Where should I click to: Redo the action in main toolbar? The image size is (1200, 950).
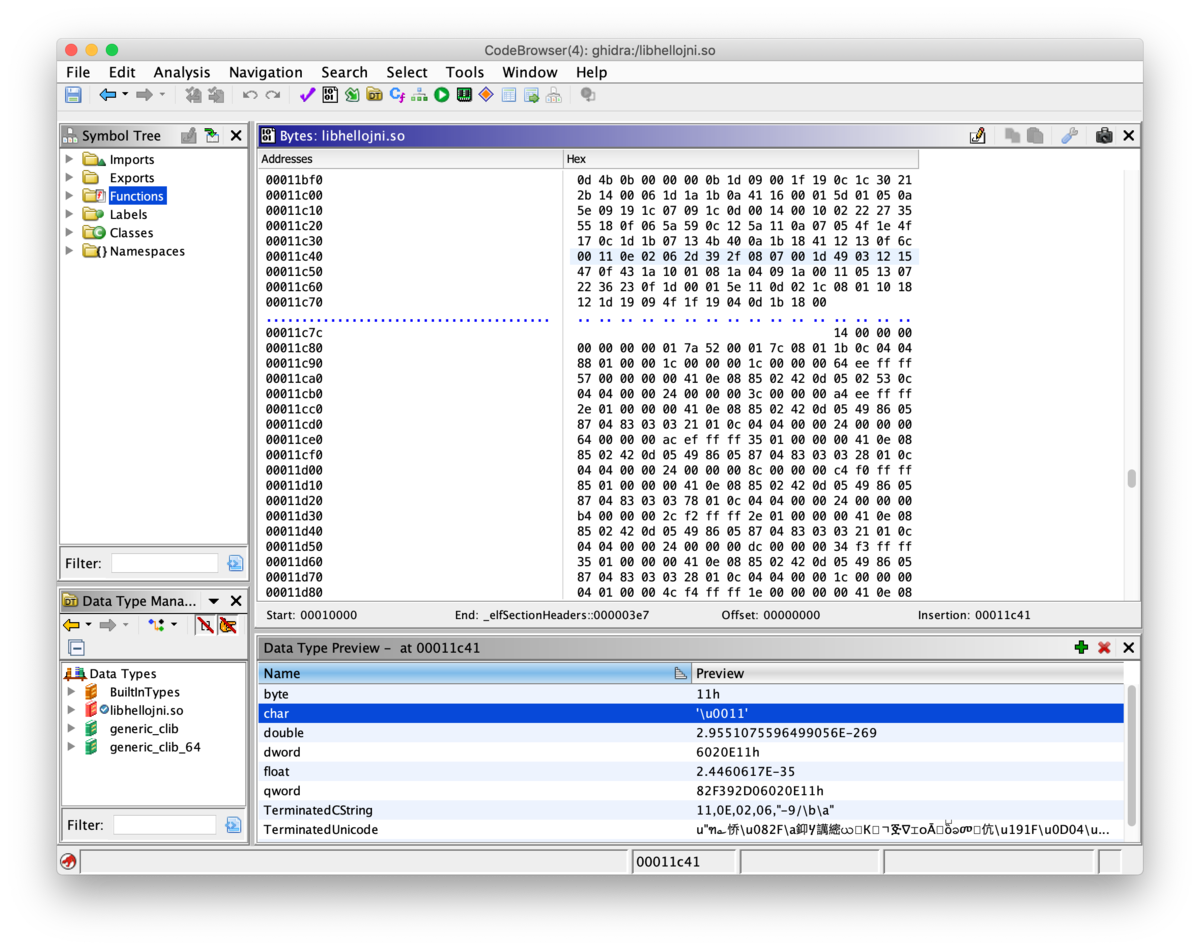[273, 95]
